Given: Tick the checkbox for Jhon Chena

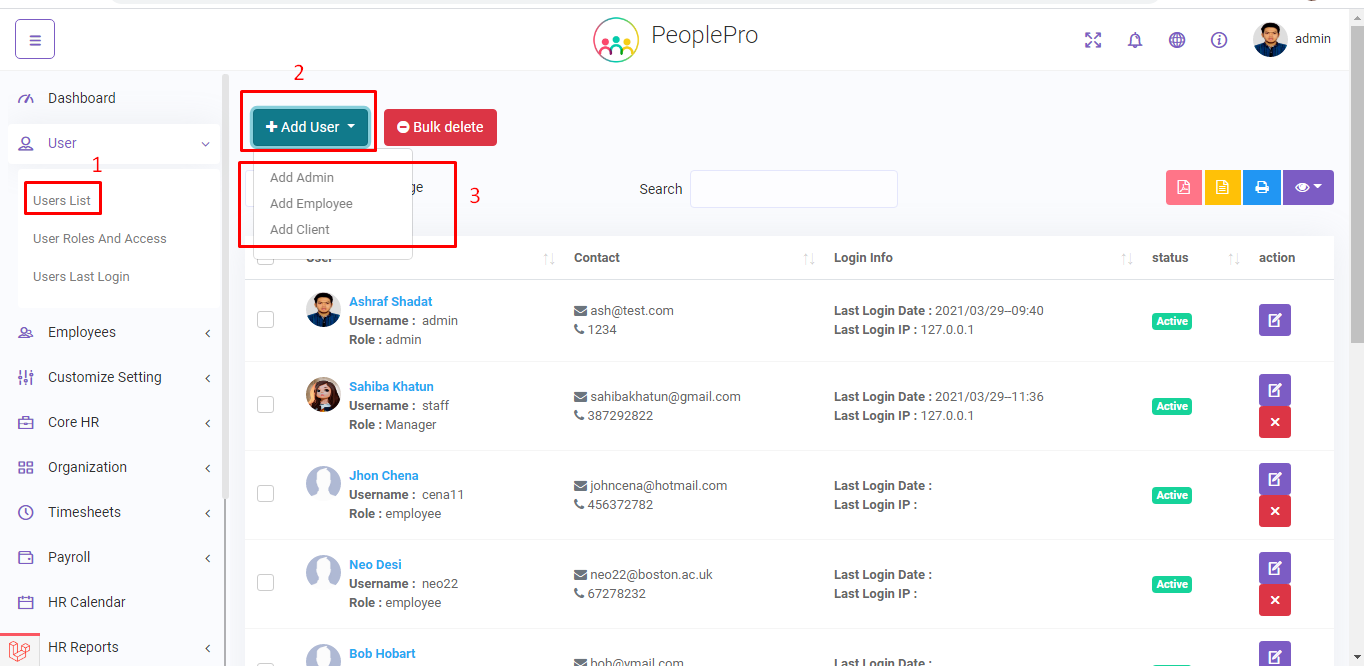Looking at the screenshot, I should [266, 494].
